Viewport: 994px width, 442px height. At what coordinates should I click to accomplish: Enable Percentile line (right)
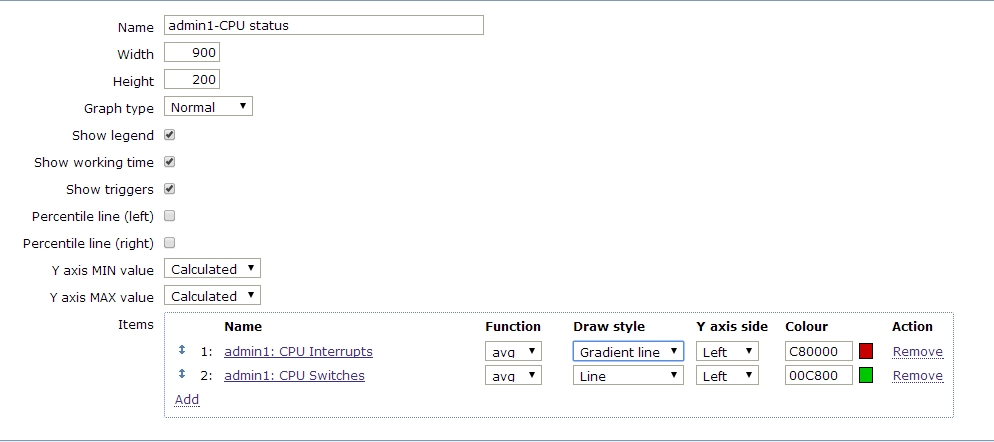169,242
